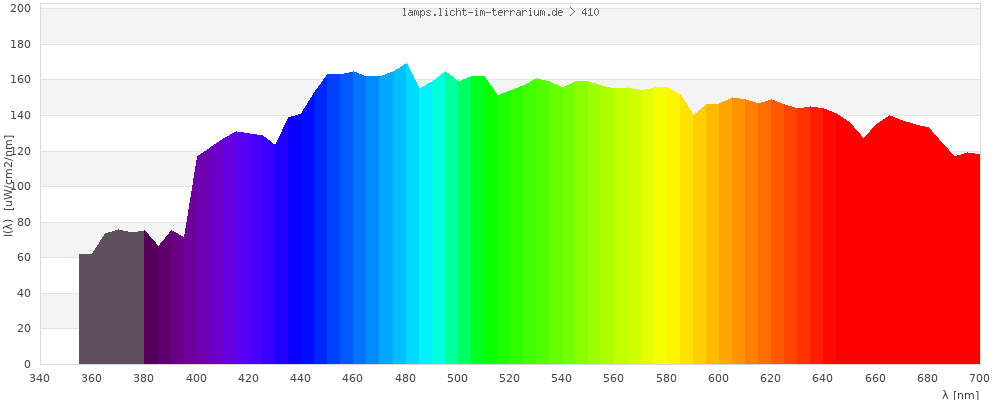Click the spectrum peak at 480 nm
This screenshot has height=400, width=1000.
tap(406, 65)
